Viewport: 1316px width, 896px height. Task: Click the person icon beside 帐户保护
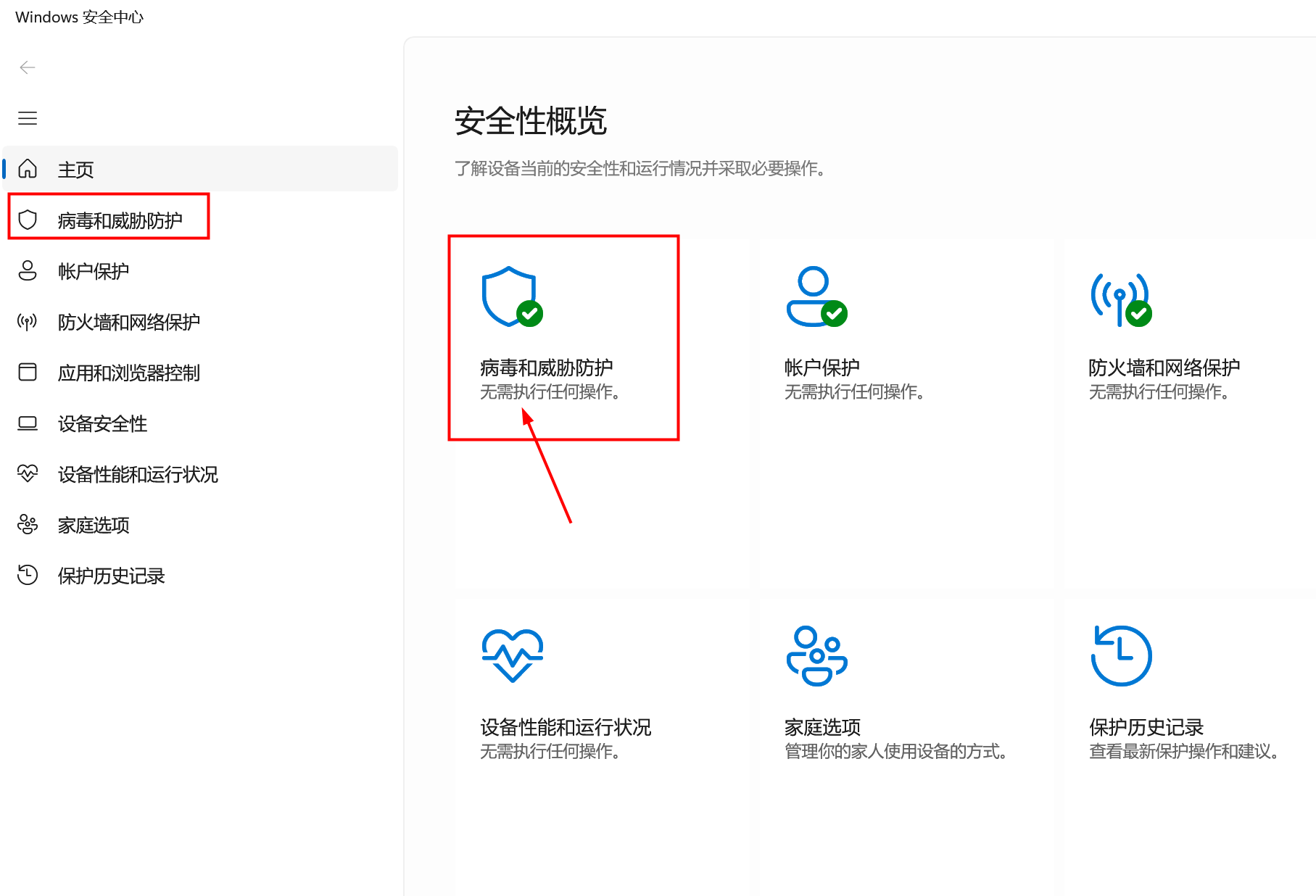click(x=28, y=270)
